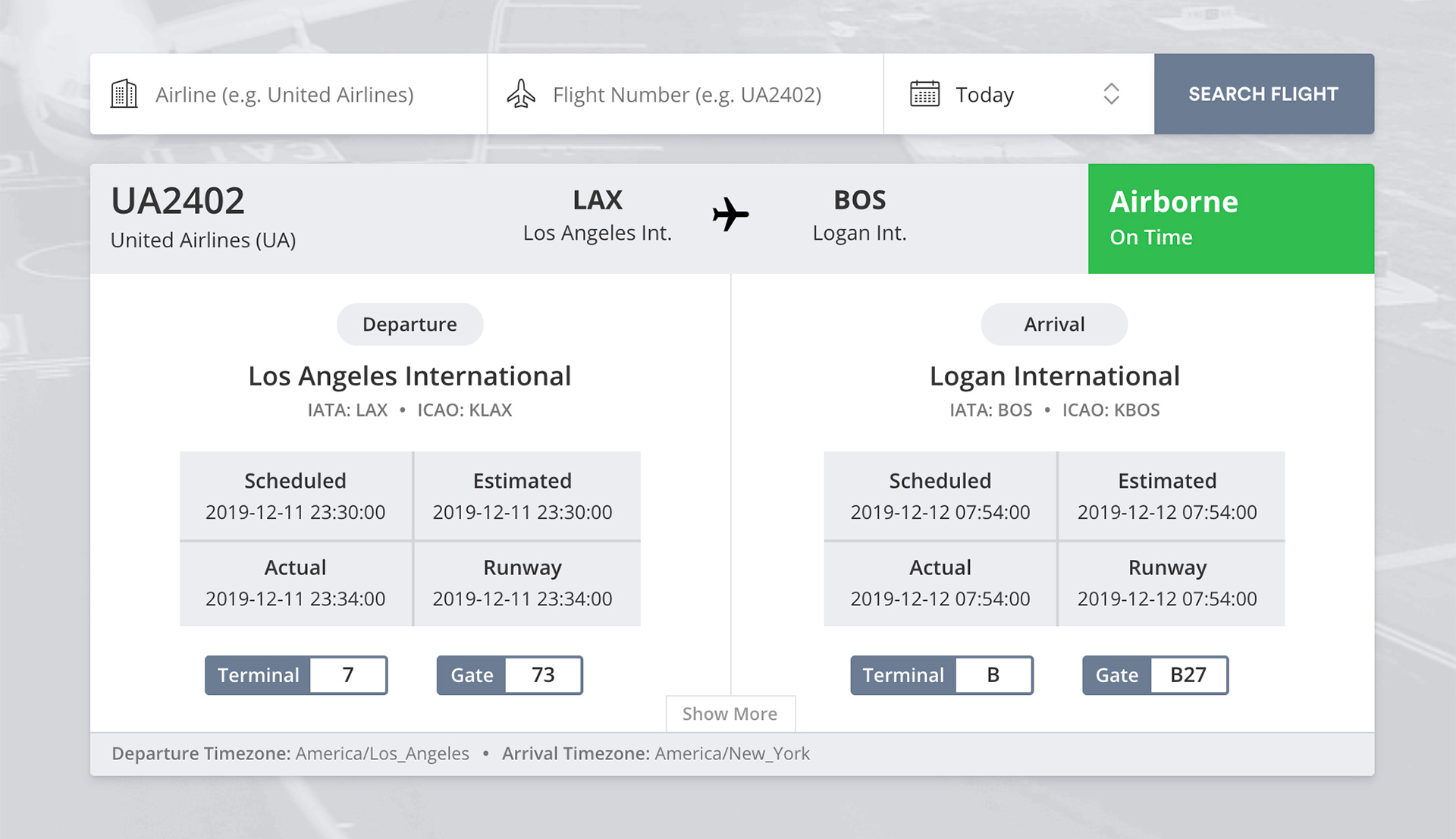Click the UA2402 flight number heading
The height and width of the screenshot is (839, 1456).
[x=177, y=200]
